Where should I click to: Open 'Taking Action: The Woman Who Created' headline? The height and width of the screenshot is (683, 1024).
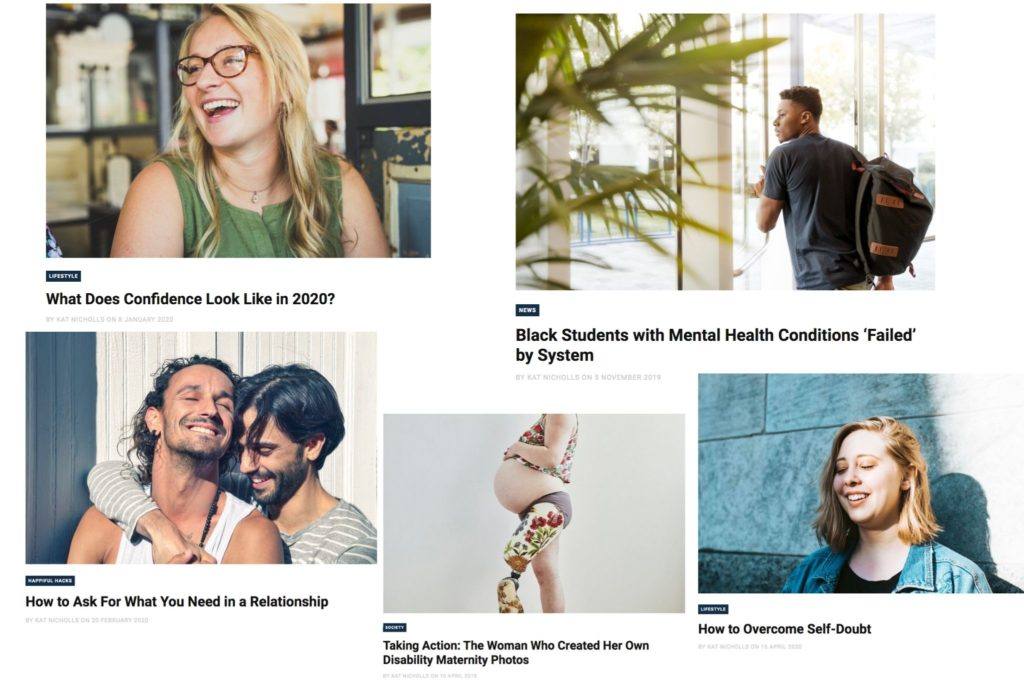[x=516, y=652]
